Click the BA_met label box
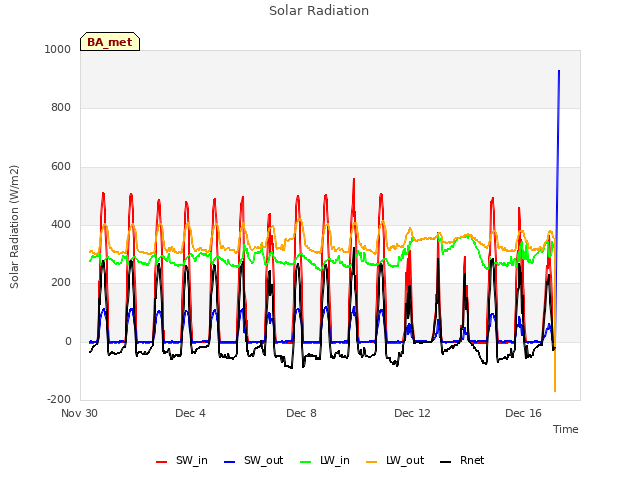 pyautogui.click(x=110, y=42)
